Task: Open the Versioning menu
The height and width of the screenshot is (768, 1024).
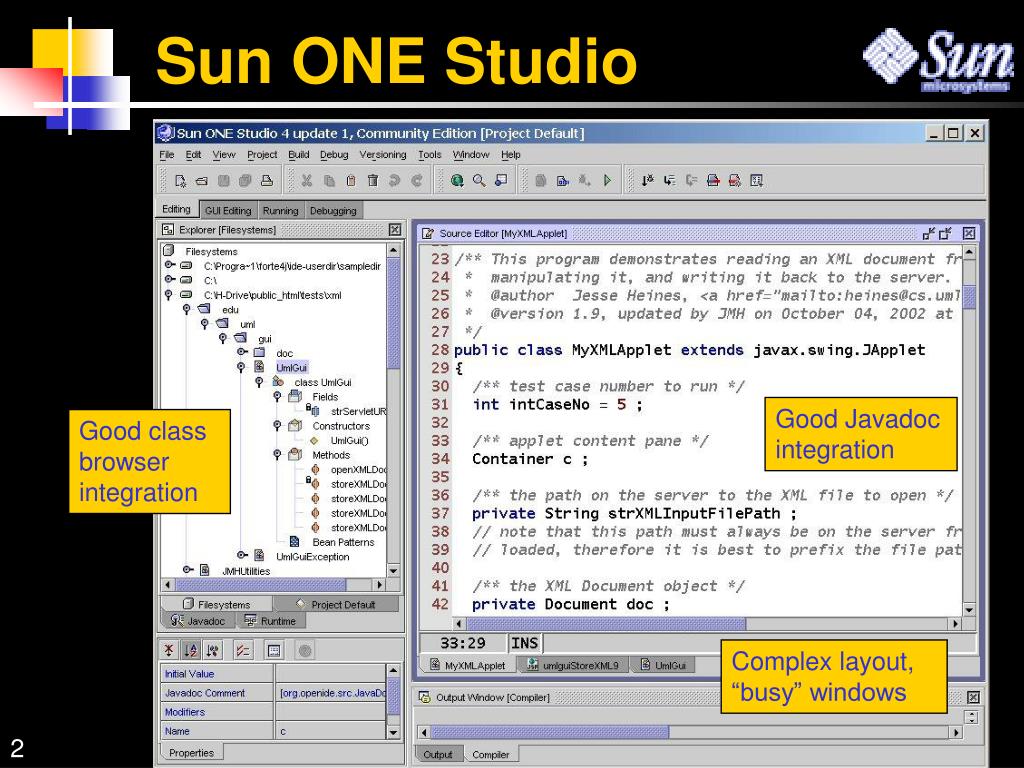Action: coord(383,155)
